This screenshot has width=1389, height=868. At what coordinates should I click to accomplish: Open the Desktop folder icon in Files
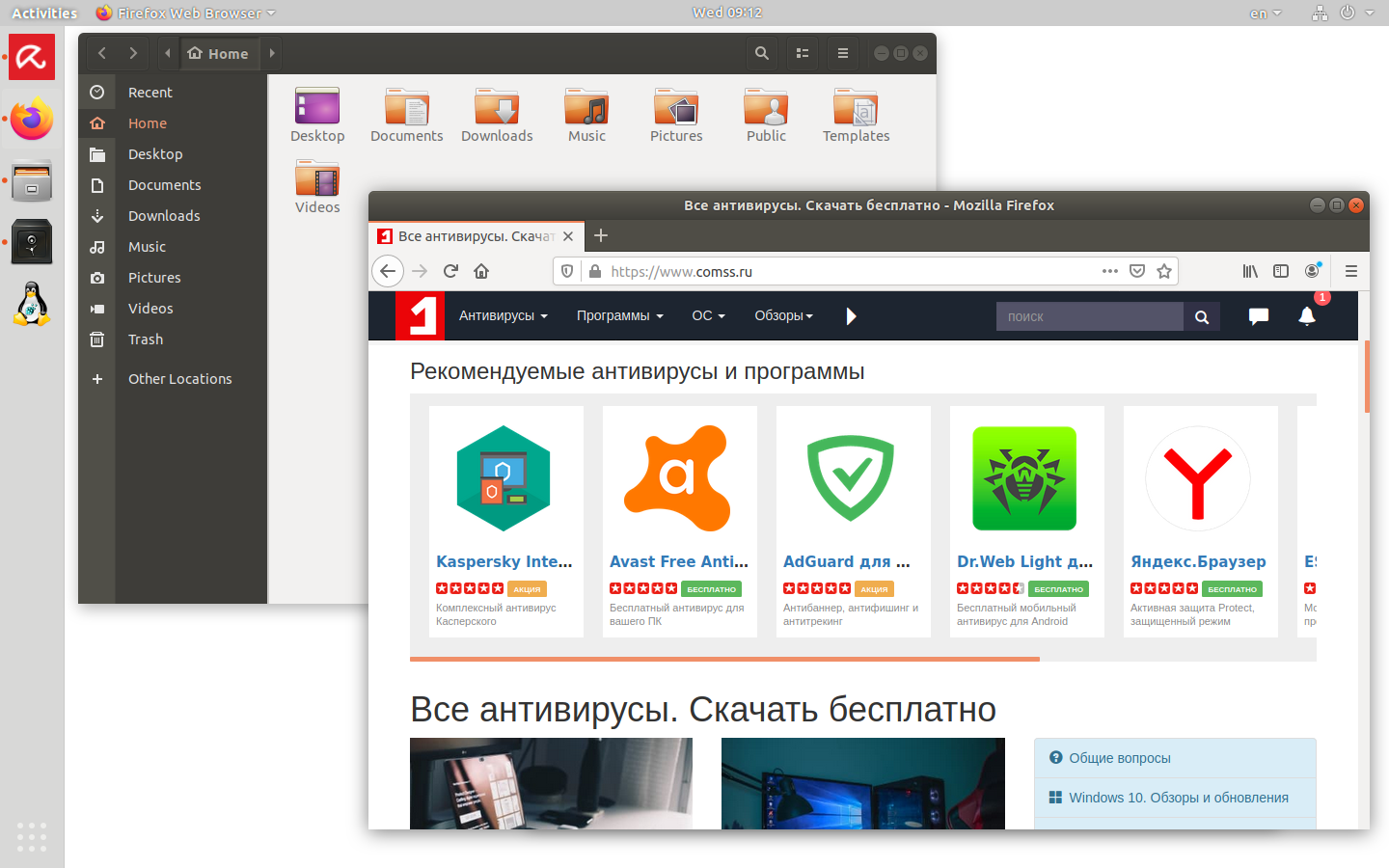coord(317,116)
